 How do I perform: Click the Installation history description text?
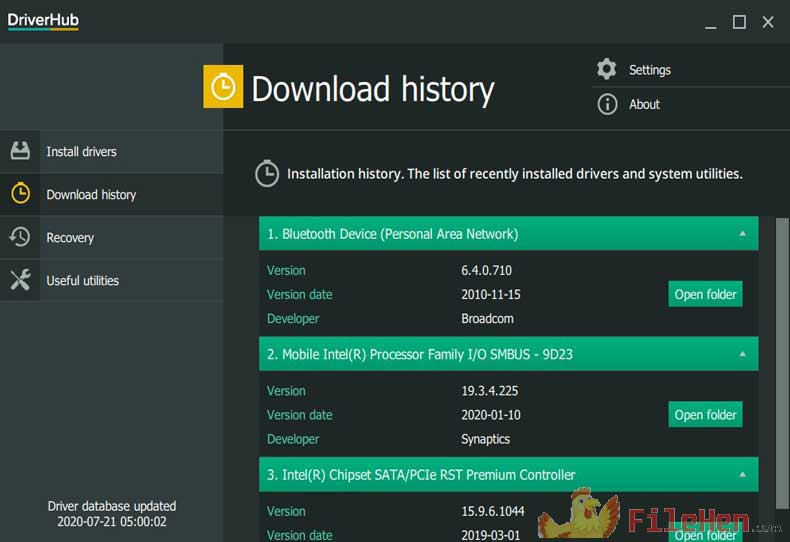pos(515,174)
